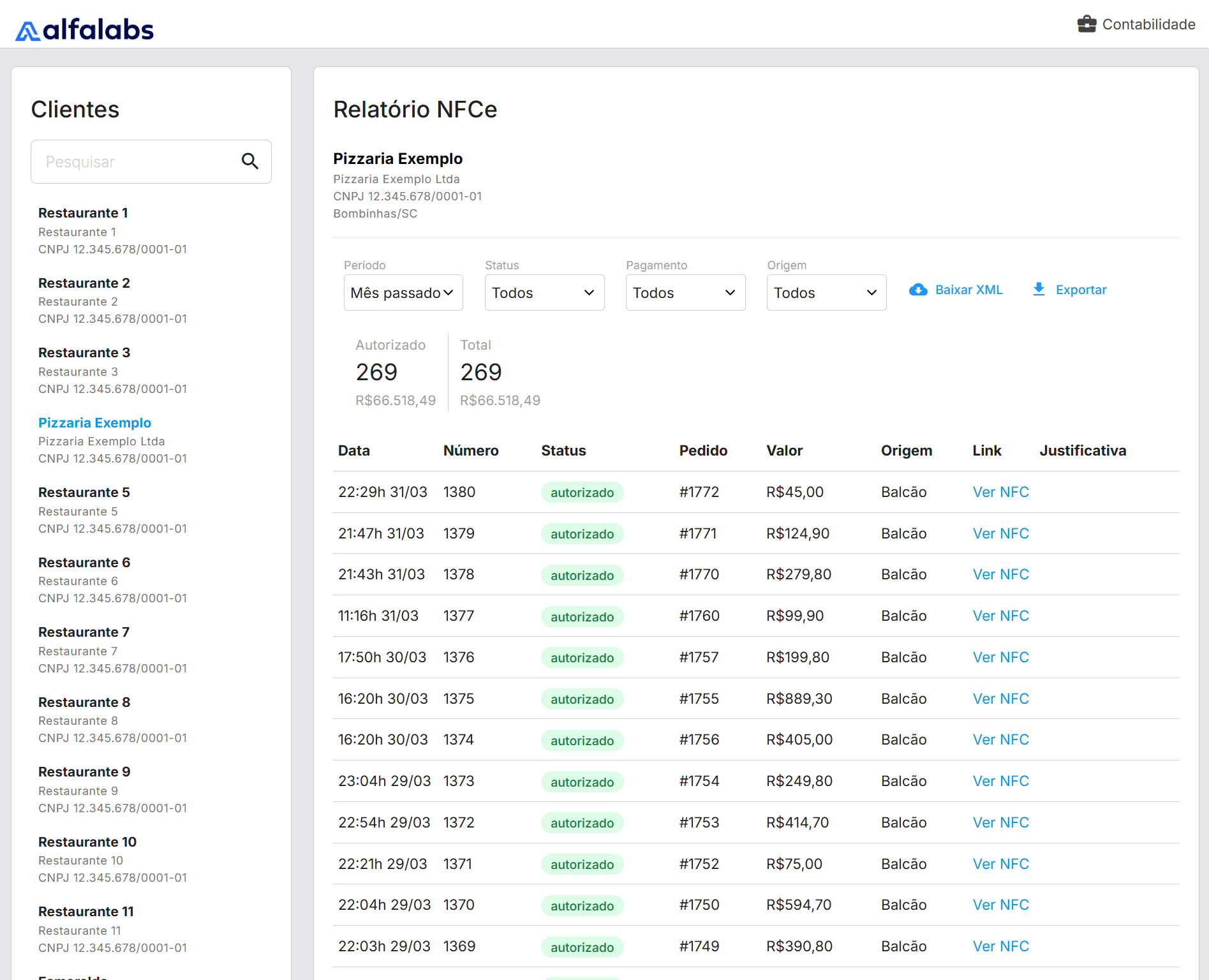This screenshot has height=980, width=1209.
Task: Open Restaurante 10 client entry
Action: coord(87,842)
